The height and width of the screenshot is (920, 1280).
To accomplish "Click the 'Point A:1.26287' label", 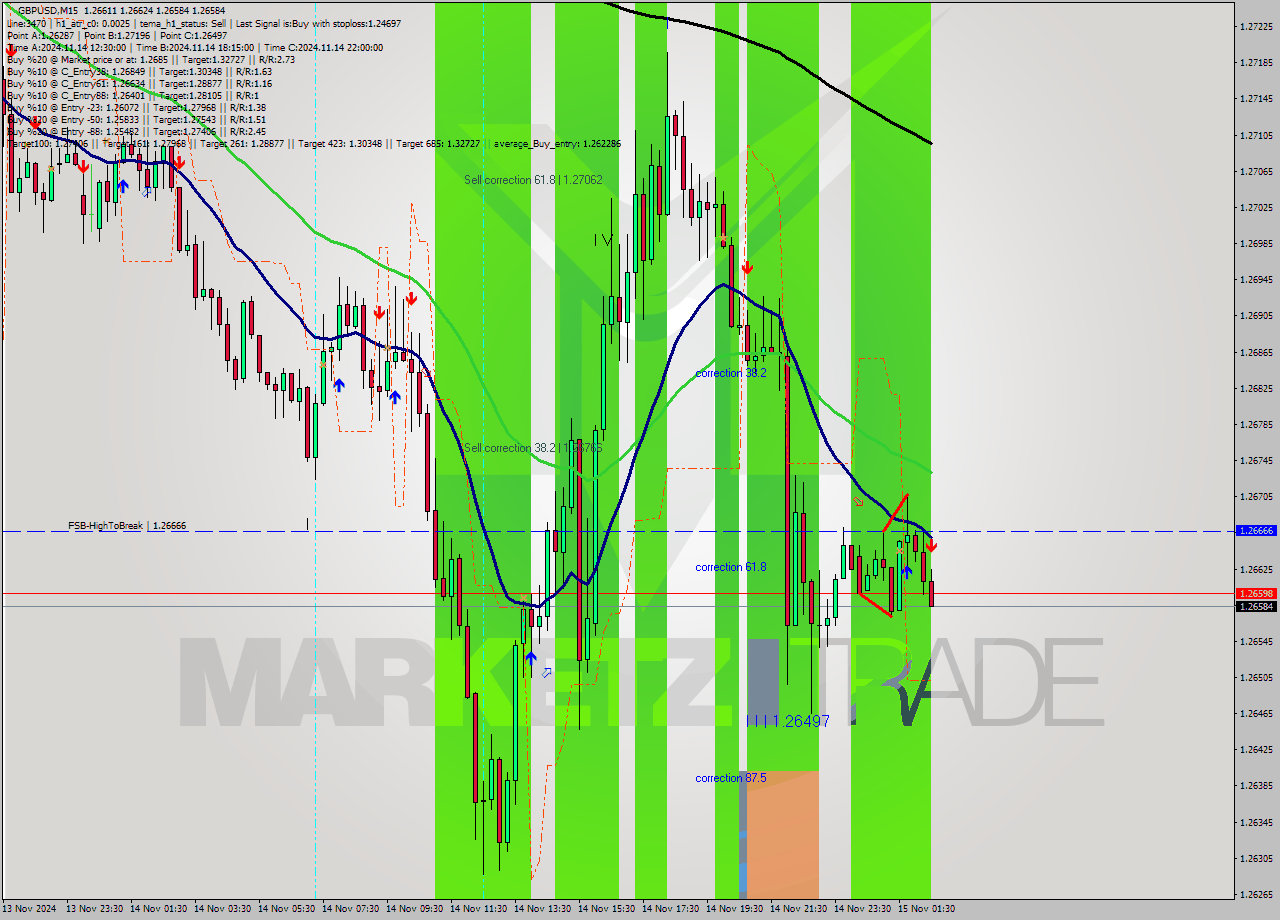I will coord(39,35).
